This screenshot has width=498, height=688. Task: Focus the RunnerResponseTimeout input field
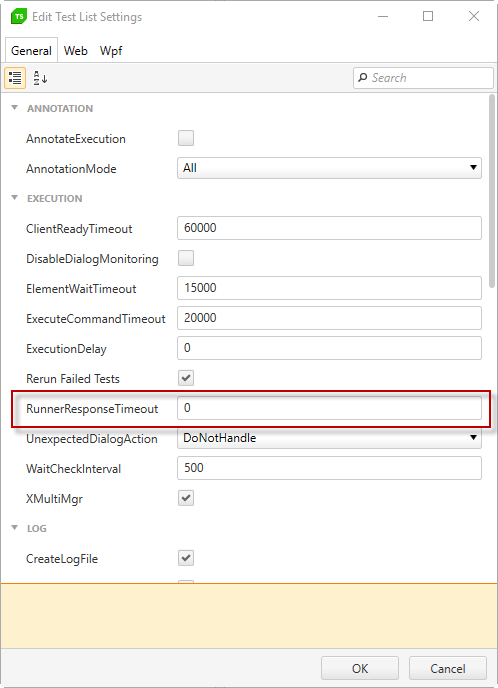(329, 408)
